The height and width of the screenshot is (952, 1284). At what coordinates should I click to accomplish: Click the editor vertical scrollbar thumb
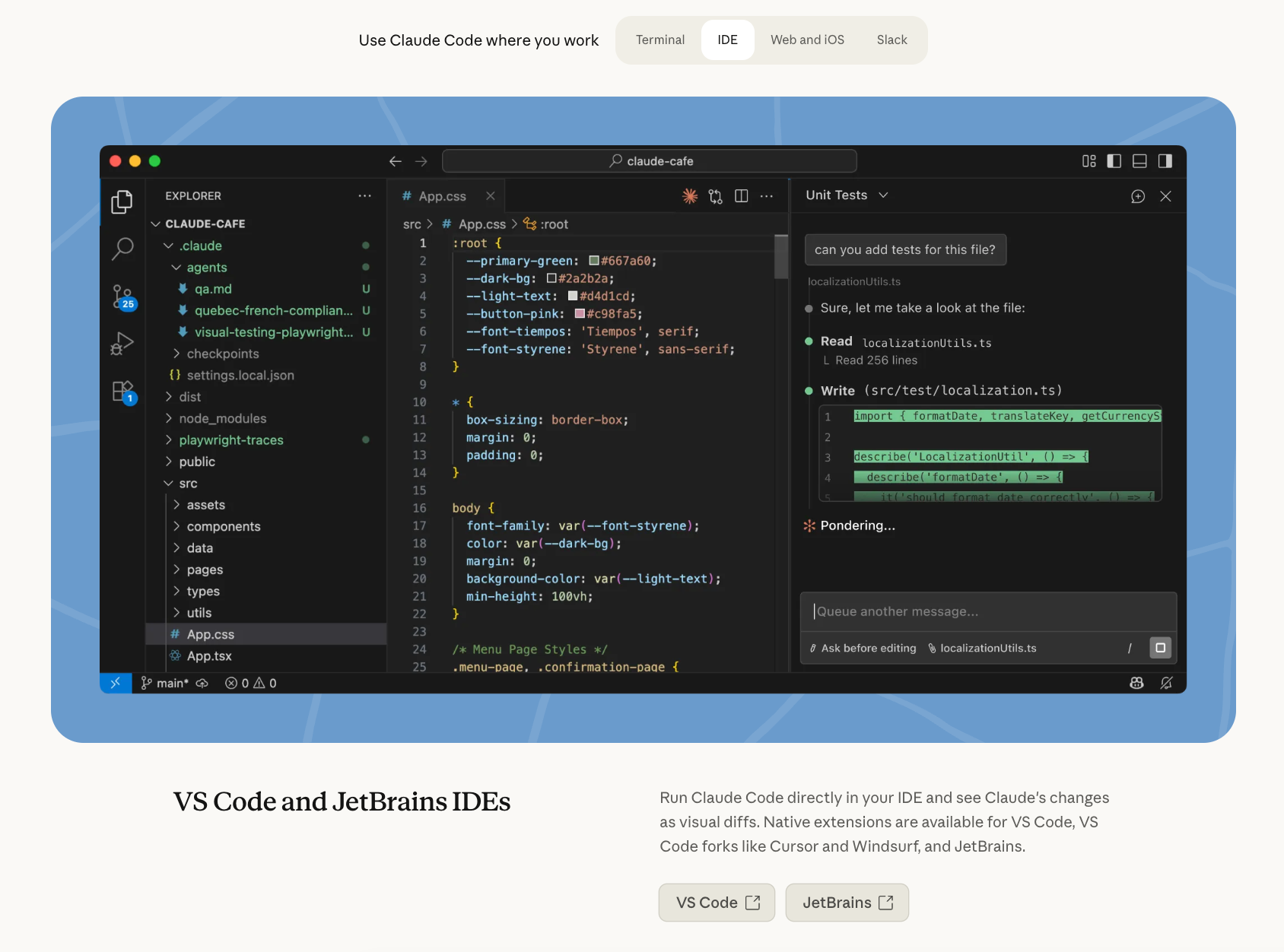pyautogui.click(x=781, y=256)
